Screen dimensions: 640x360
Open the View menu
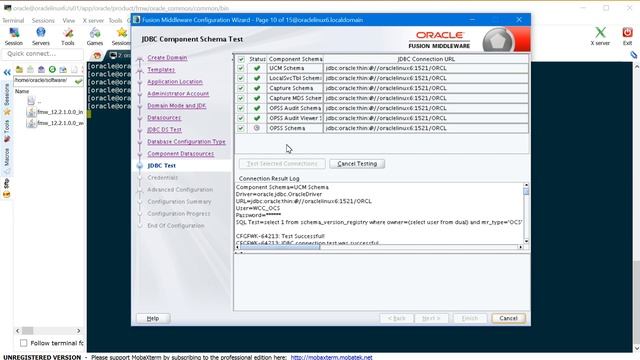coord(69,20)
